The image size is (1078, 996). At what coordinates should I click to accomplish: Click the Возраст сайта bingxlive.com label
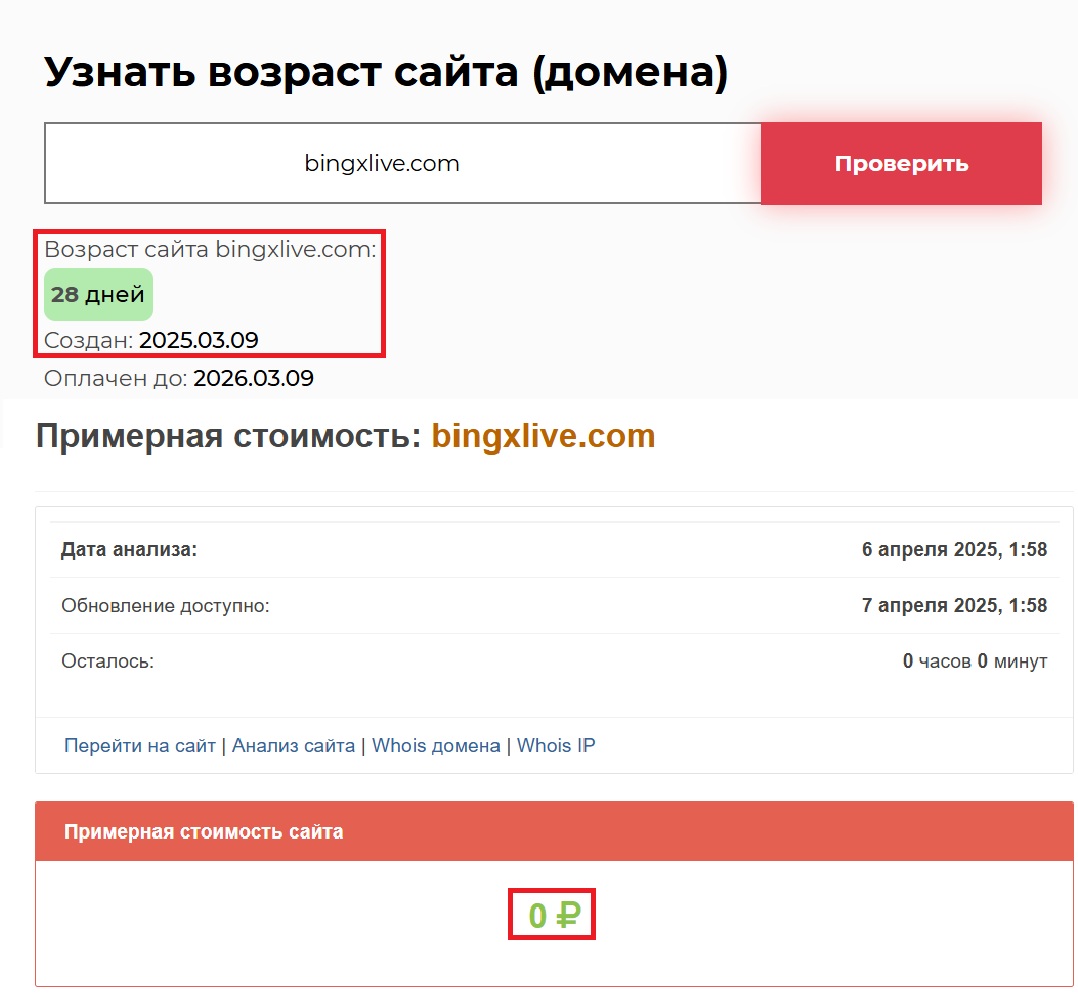tap(210, 250)
